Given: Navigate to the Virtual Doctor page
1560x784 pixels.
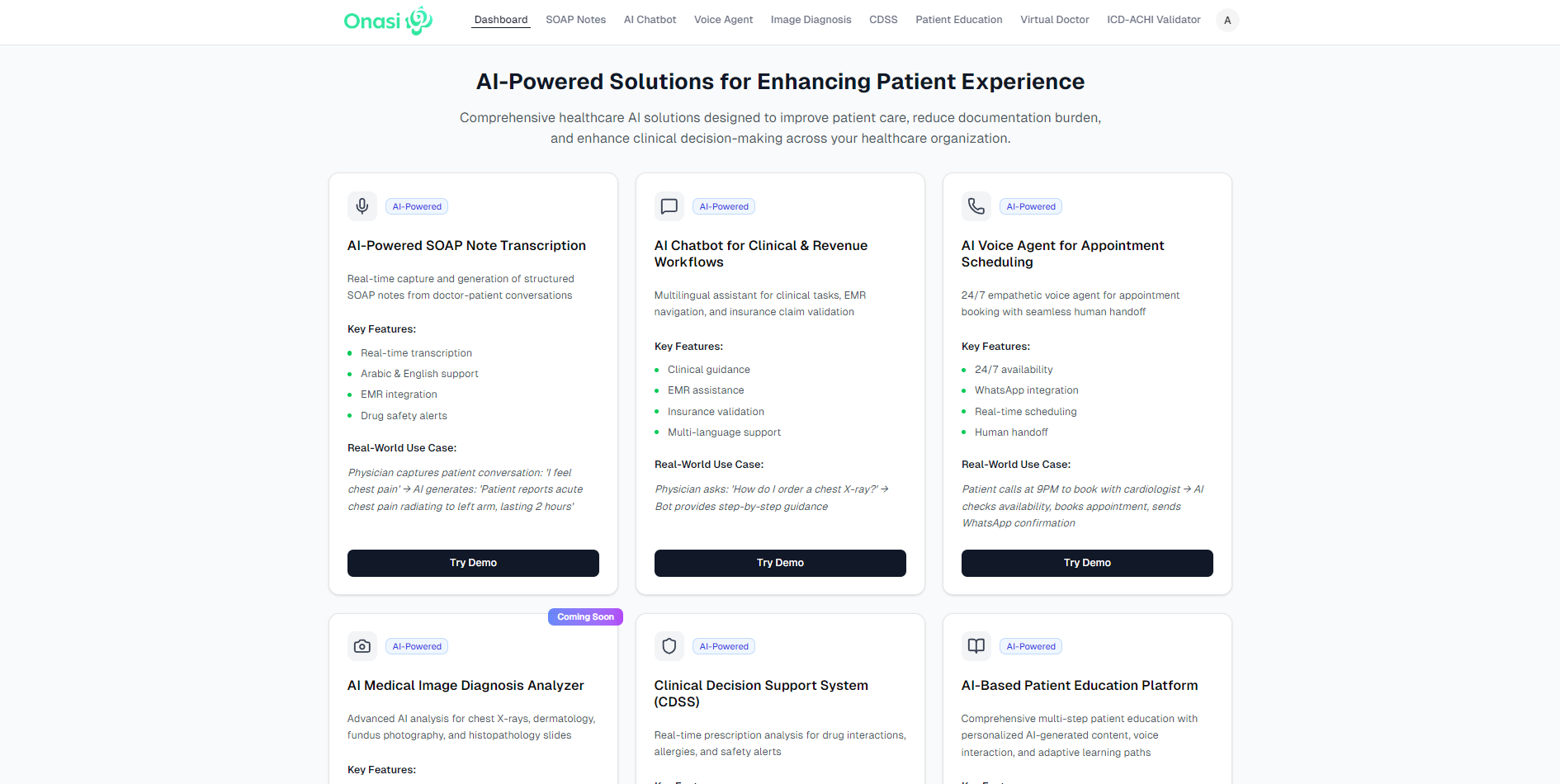Looking at the screenshot, I should 1054,19.
